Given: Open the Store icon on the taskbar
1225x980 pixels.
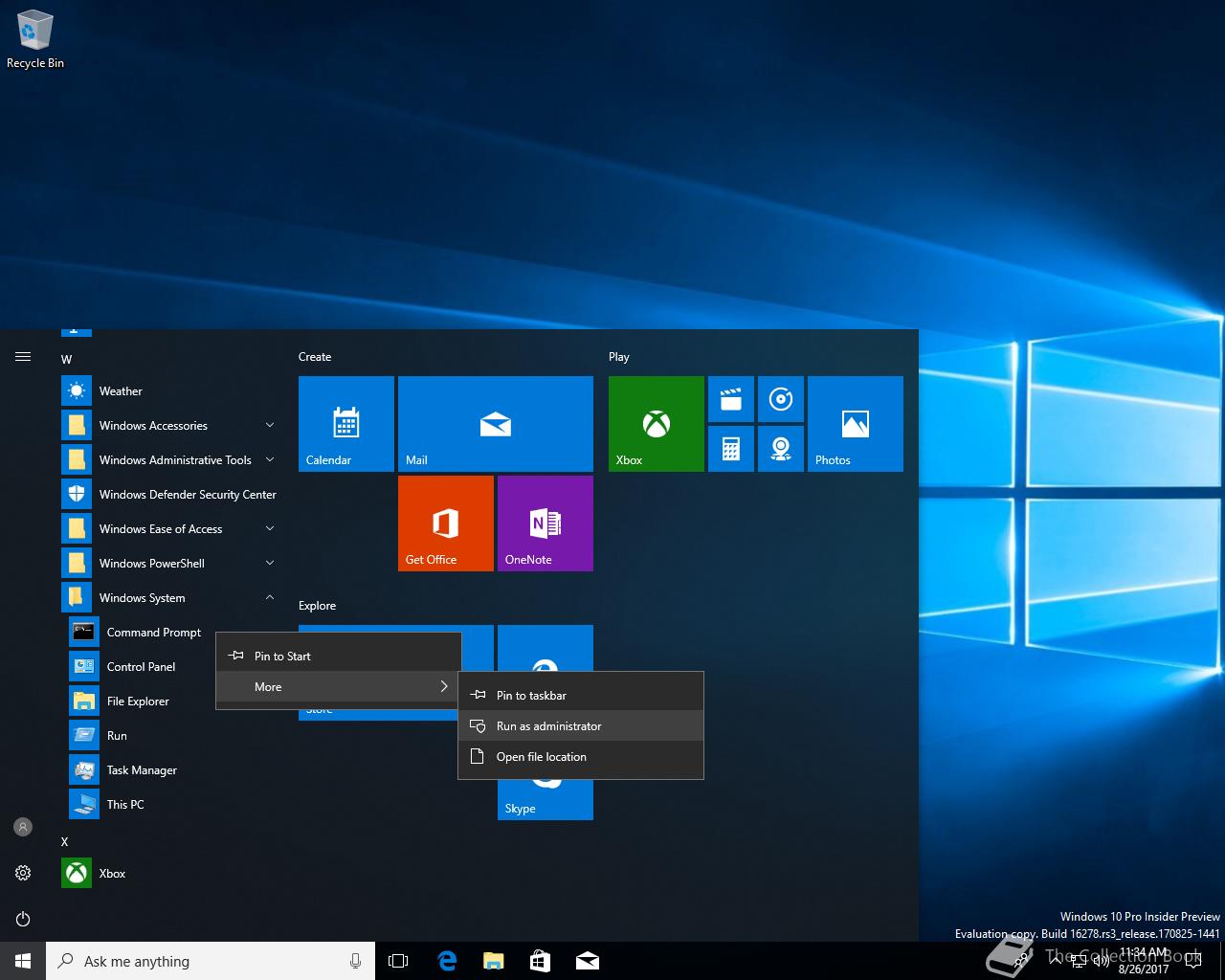Looking at the screenshot, I should 540,961.
